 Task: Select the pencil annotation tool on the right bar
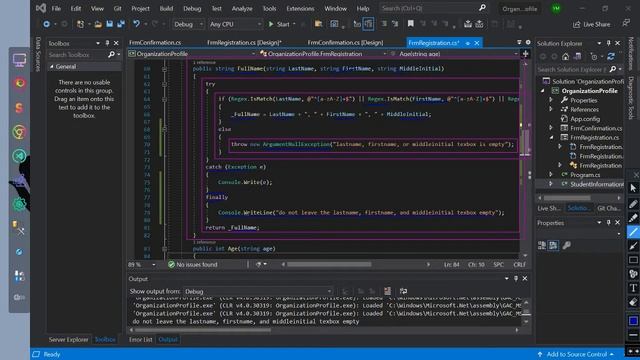pos(633,204)
